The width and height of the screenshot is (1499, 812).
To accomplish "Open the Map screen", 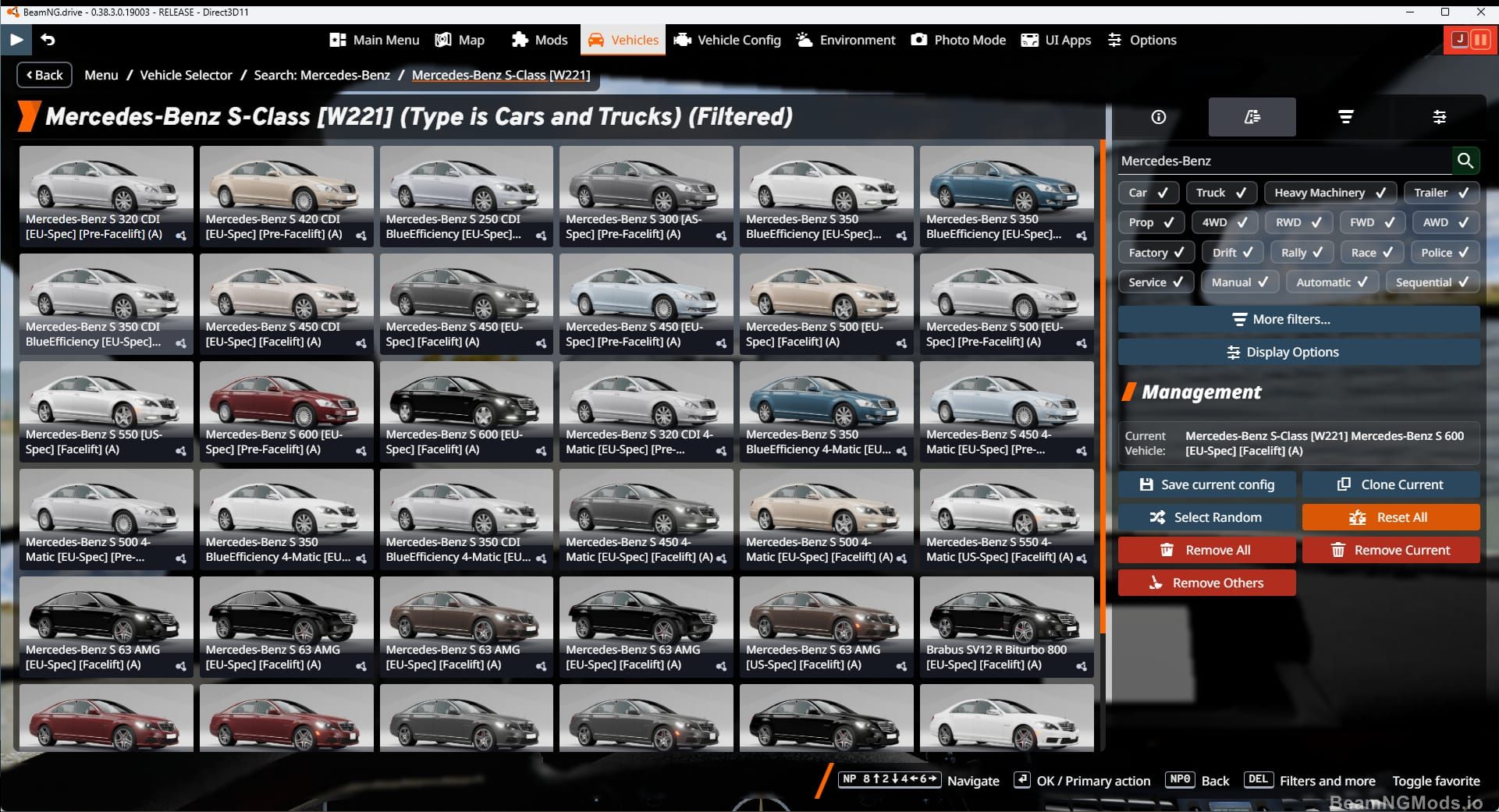I will [460, 40].
